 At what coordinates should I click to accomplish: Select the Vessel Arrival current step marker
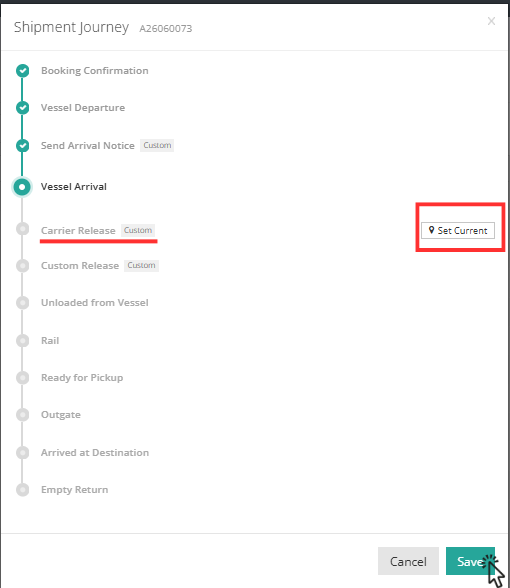point(22,187)
